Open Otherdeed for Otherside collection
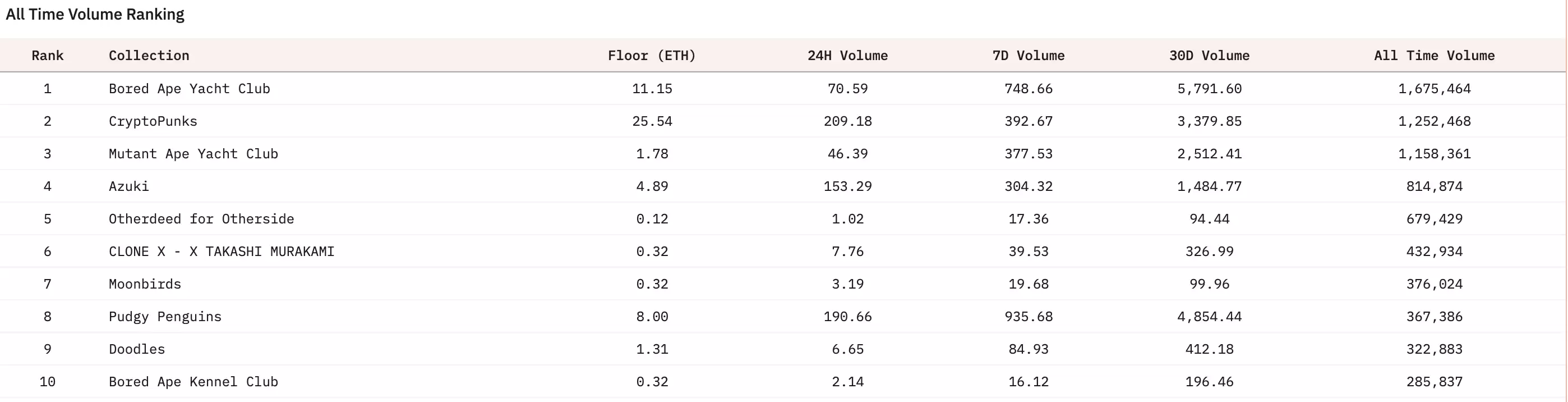The height and width of the screenshot is (402, 1568). 201,218
